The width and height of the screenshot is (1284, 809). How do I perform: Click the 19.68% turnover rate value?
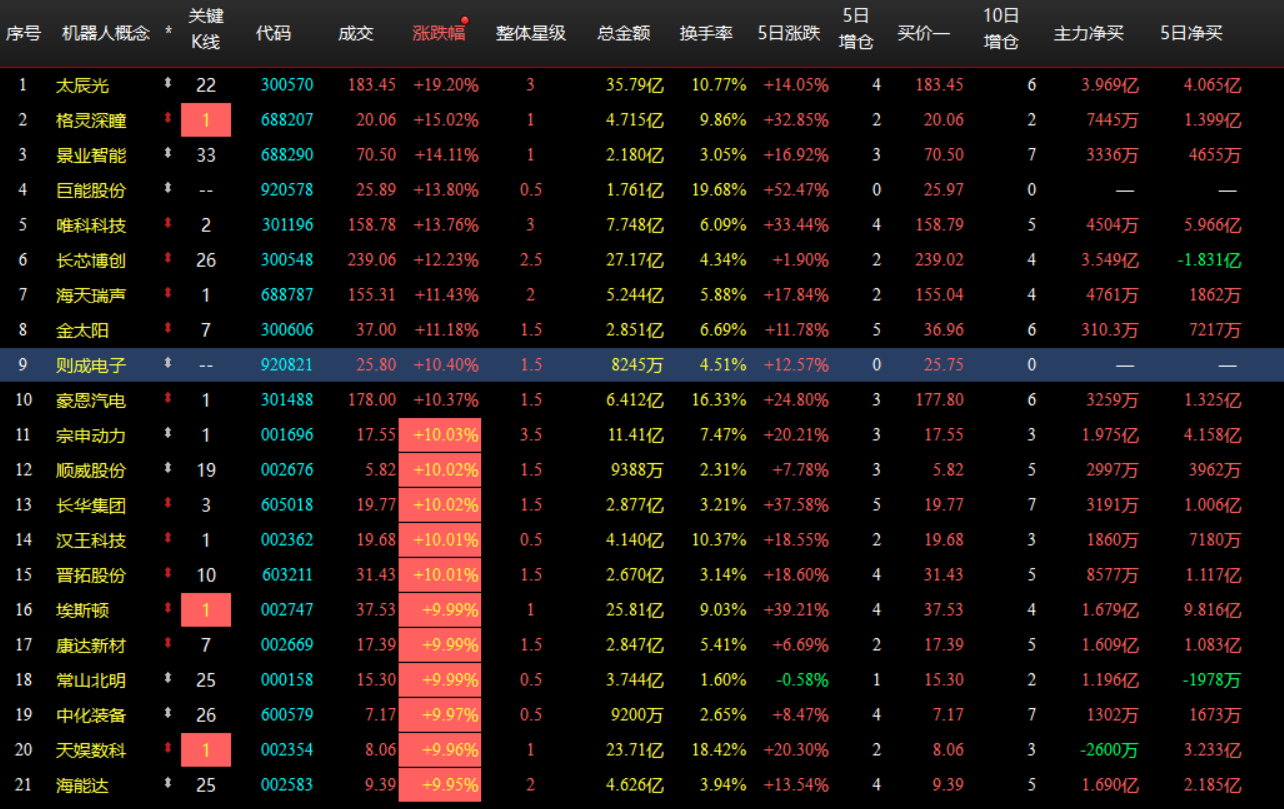[718, 190]
